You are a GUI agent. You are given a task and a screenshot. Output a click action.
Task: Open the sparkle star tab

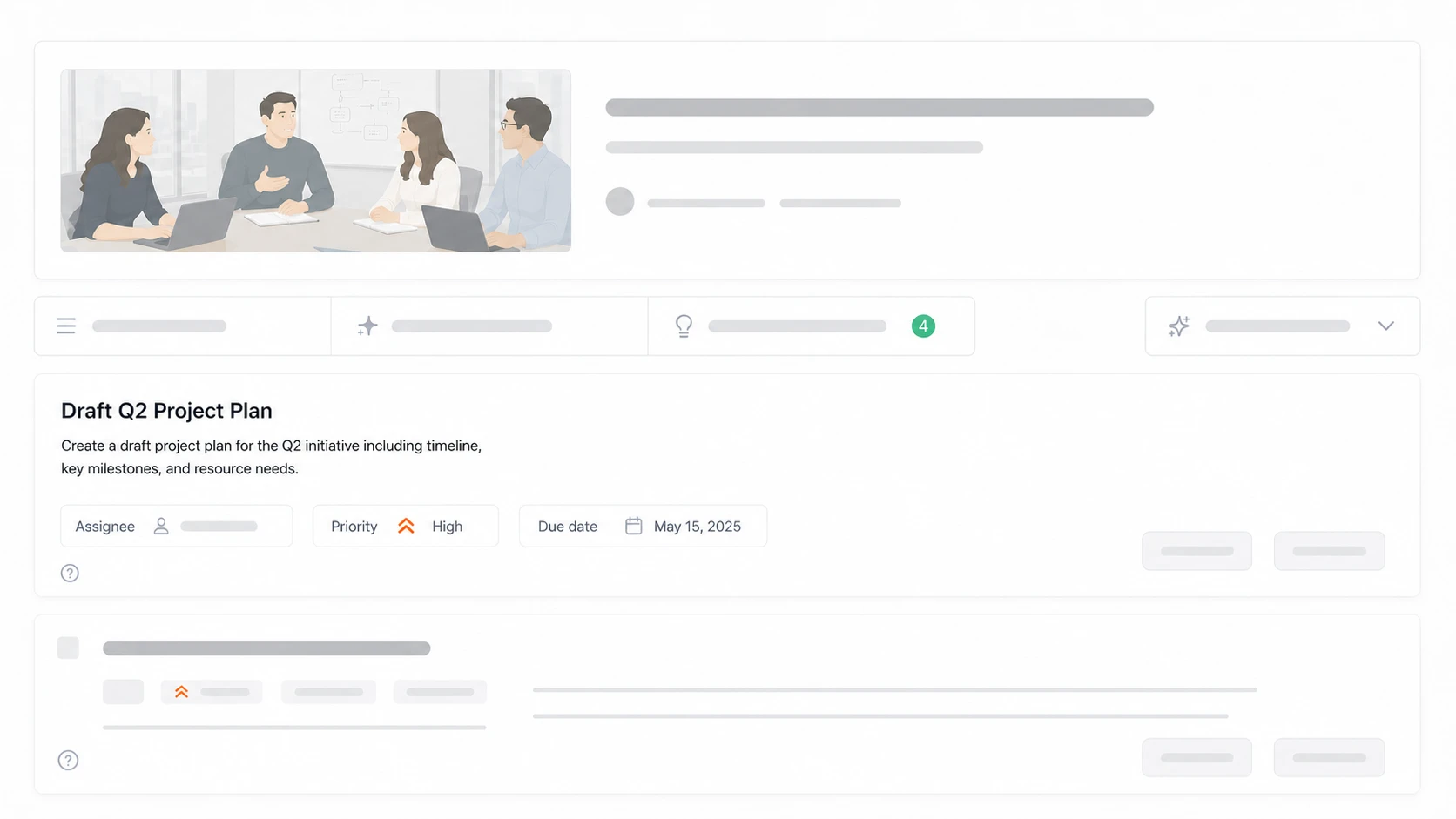(489, 326)
